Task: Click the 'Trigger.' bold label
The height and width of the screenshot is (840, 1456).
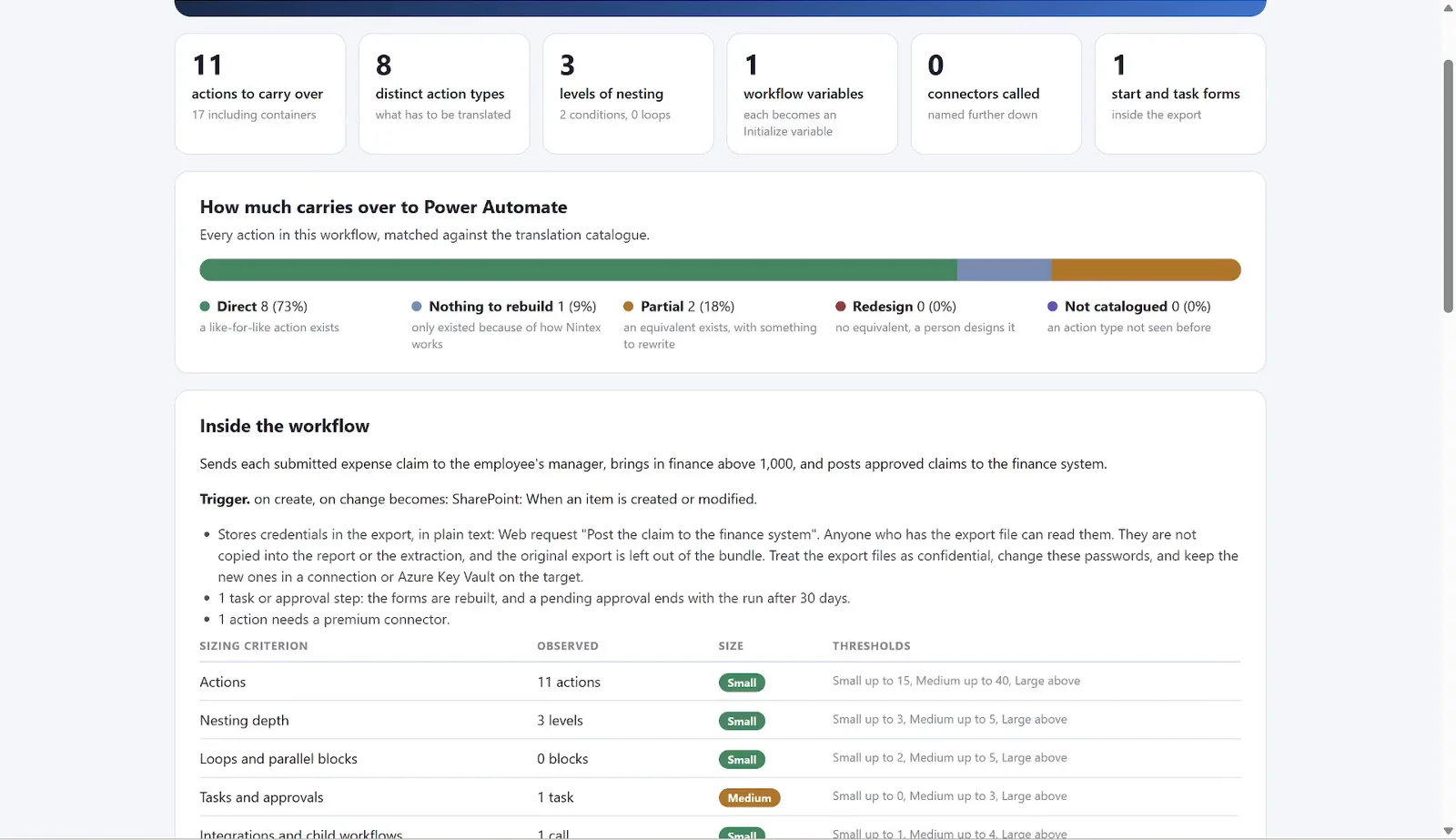Action: click(225, 500)
